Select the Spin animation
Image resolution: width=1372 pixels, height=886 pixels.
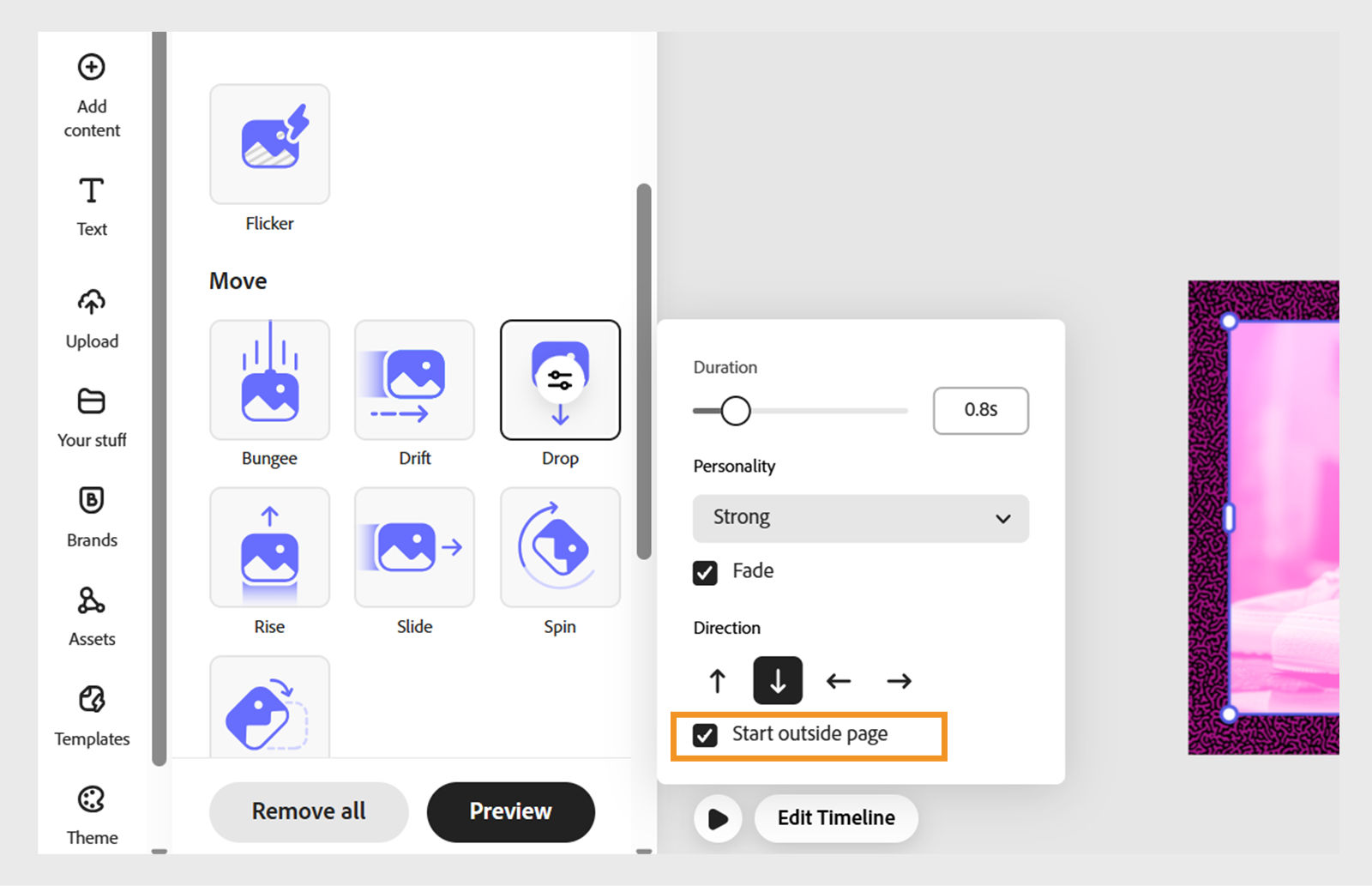(560, 547)
